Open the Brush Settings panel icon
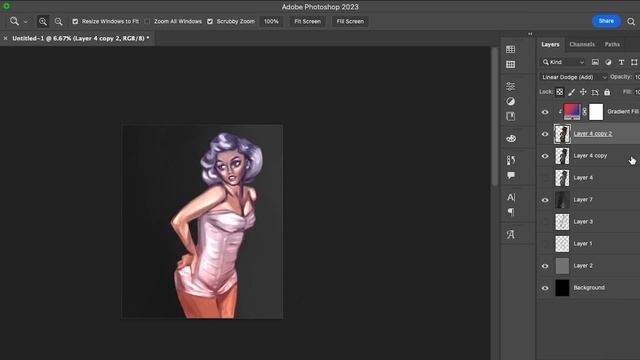Screen dimensions: 640x360 [x=511, y=160]
